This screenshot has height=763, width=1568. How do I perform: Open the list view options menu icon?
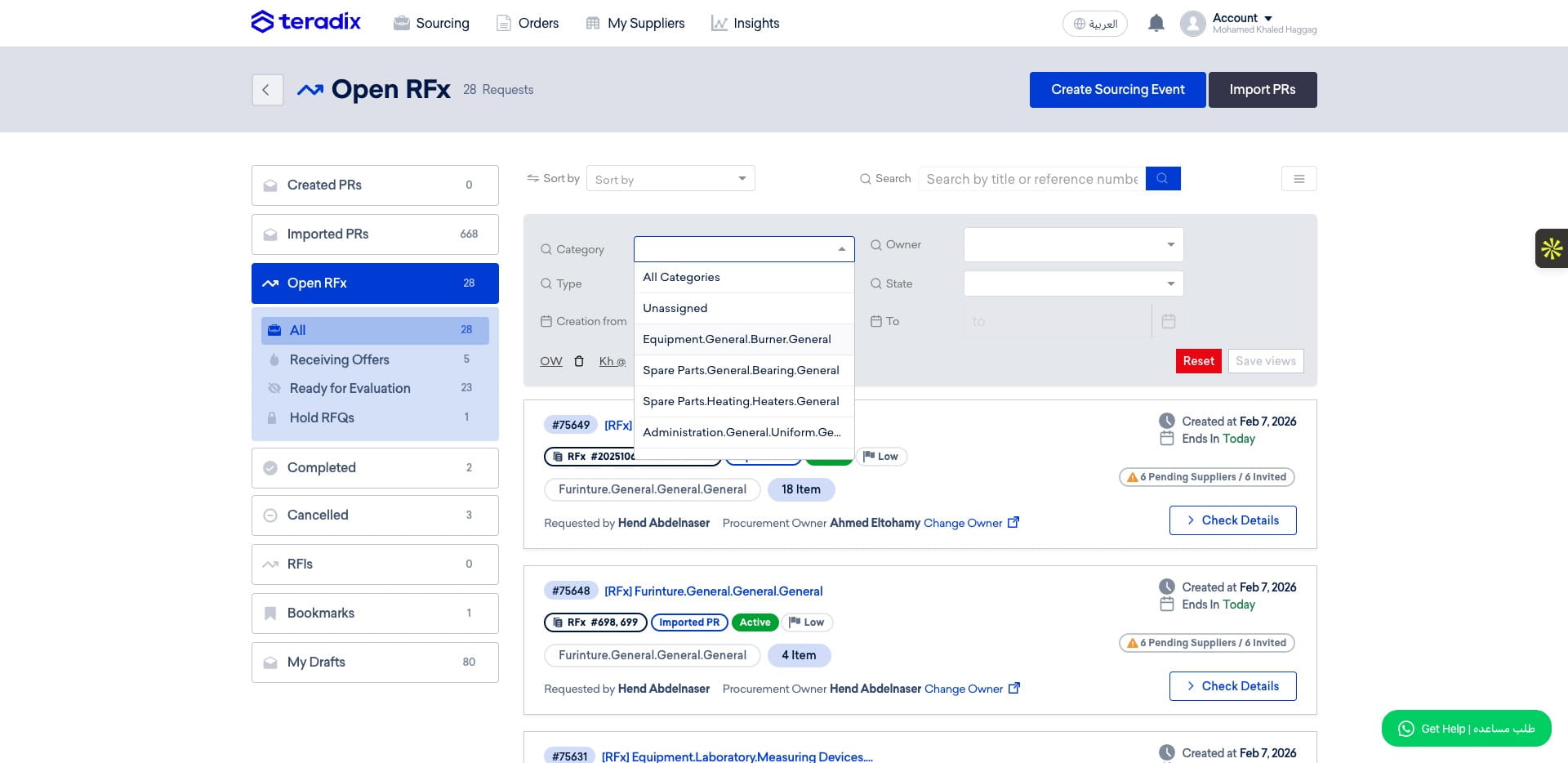(x=1298, y=178)
